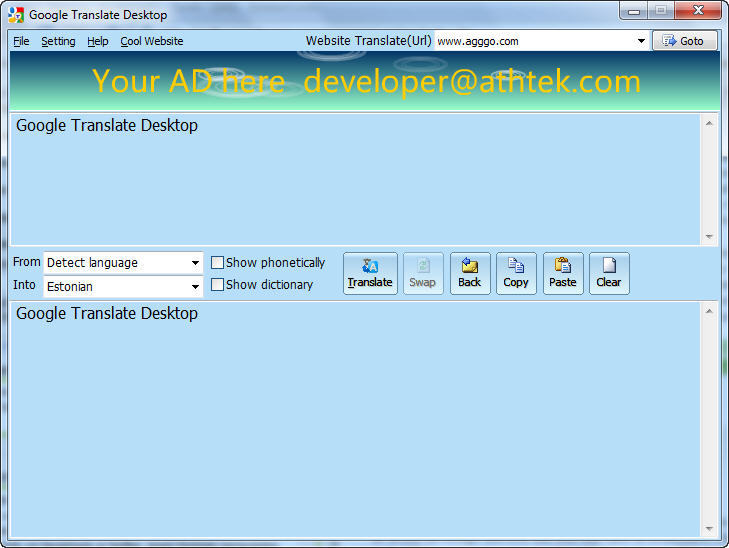729x548 pixels.
Task: Click the Translate button icon
Action: click(x=370, y=266)
